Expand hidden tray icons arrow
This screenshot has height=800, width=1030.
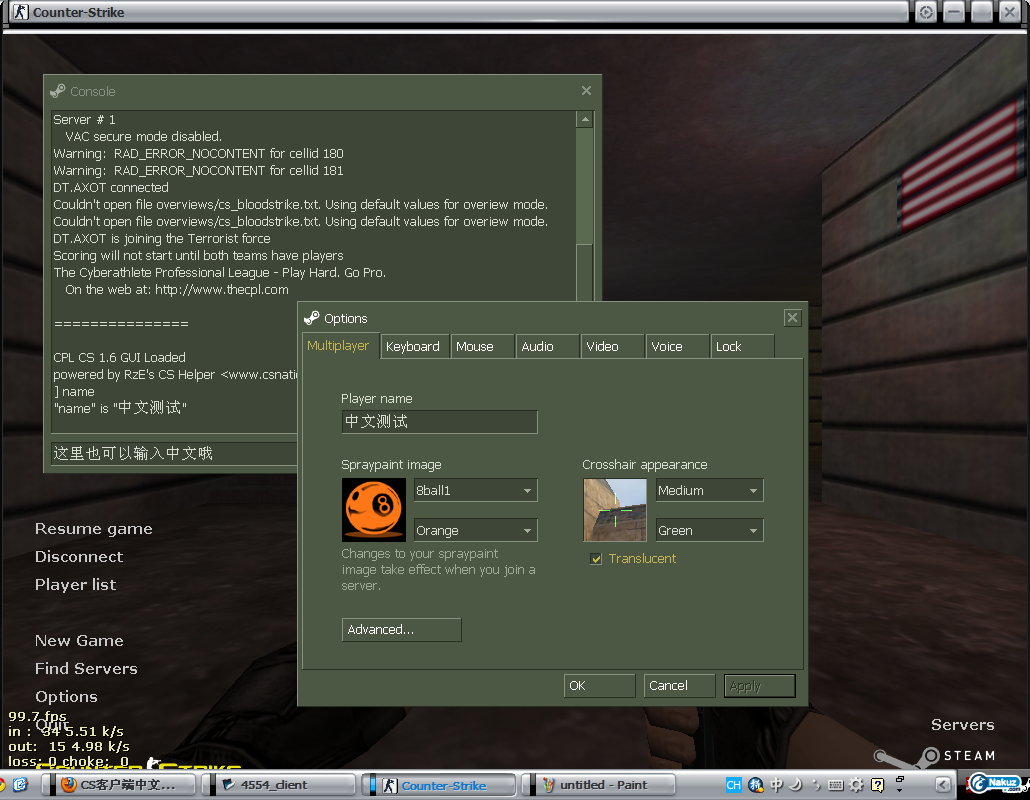943,784
